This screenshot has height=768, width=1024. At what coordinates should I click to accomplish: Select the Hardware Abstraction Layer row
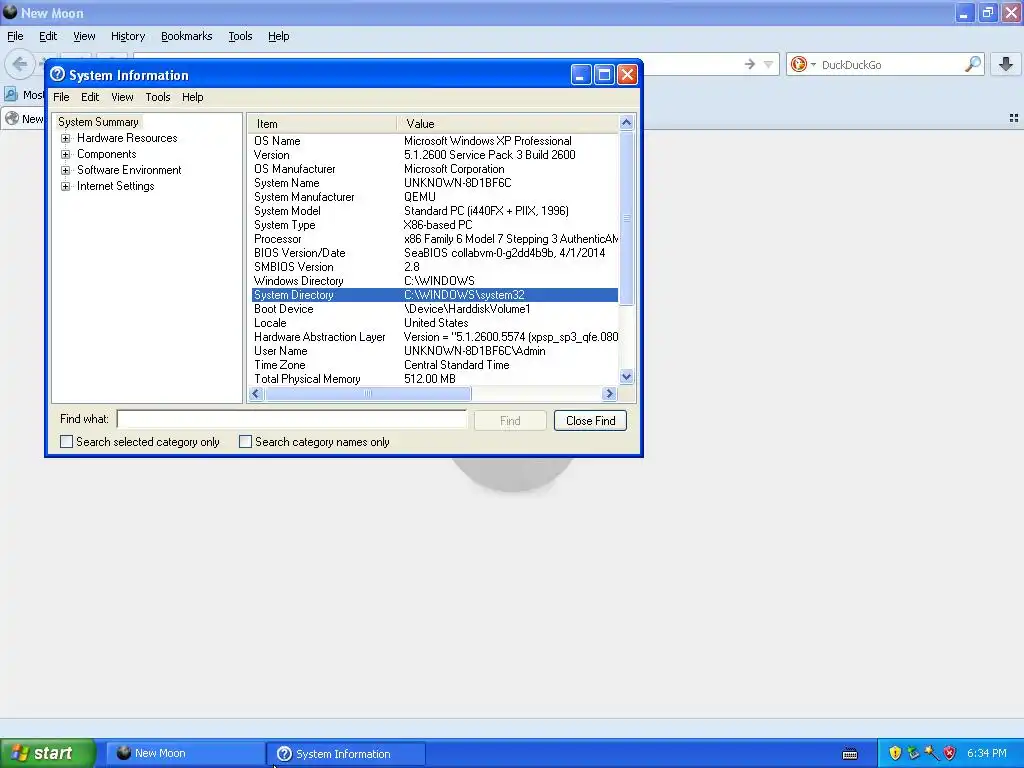[434, 337]
